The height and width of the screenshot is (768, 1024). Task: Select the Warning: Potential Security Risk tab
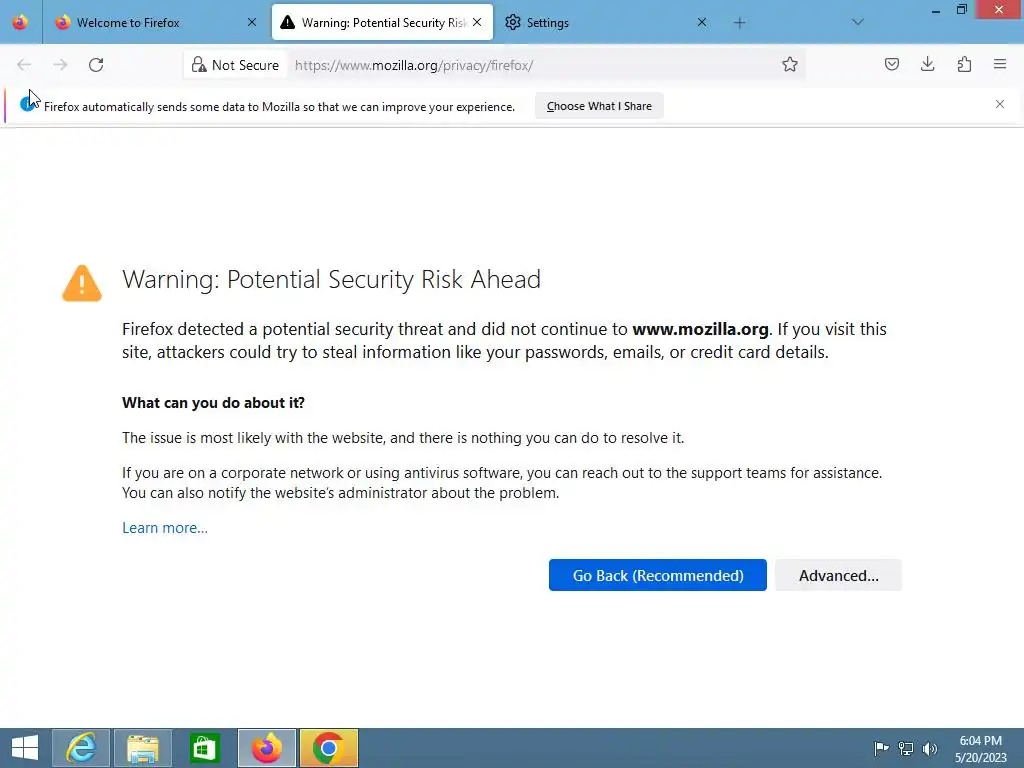383,22
